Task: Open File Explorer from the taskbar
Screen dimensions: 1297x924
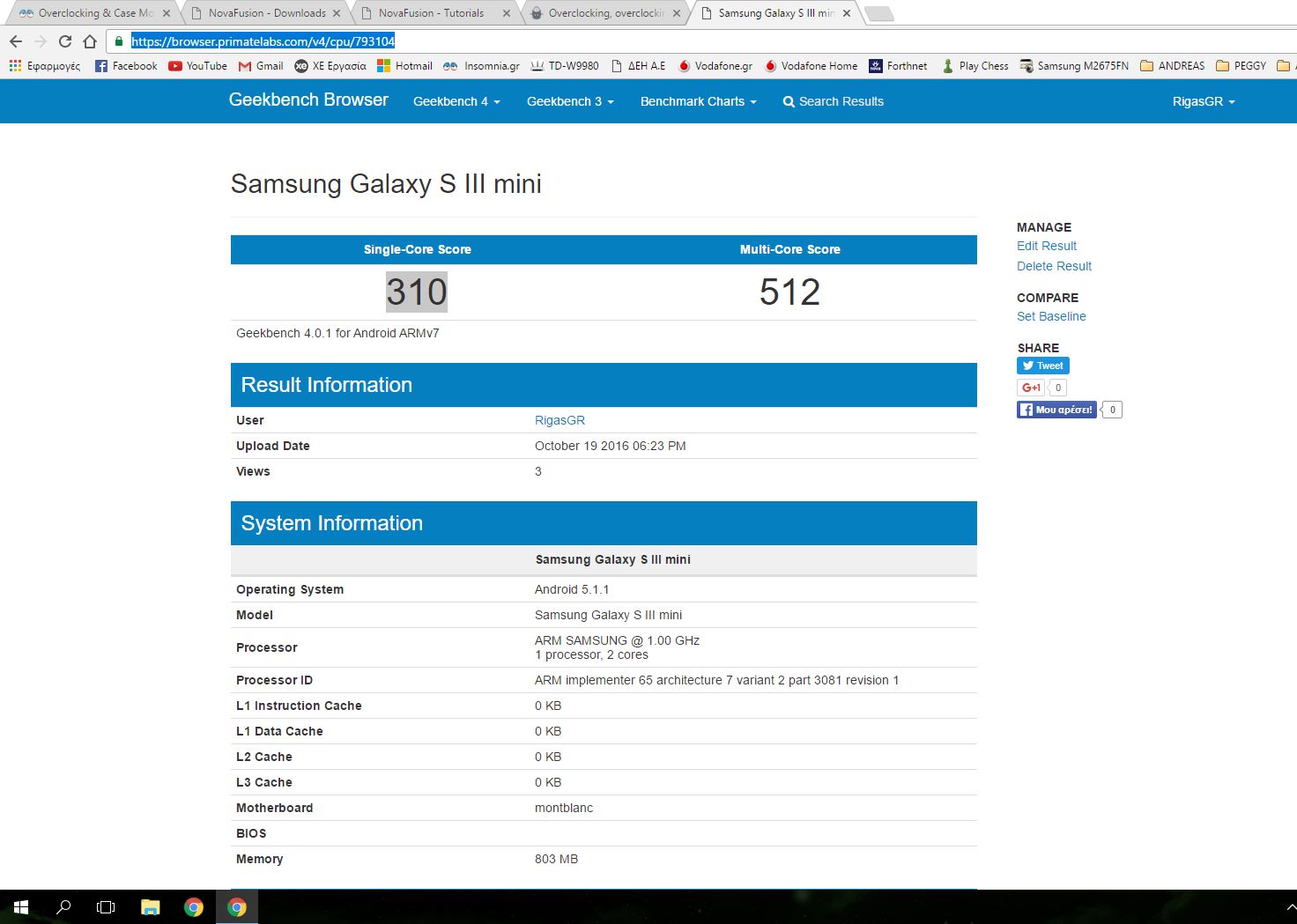Action: click(x=151, y=906)
